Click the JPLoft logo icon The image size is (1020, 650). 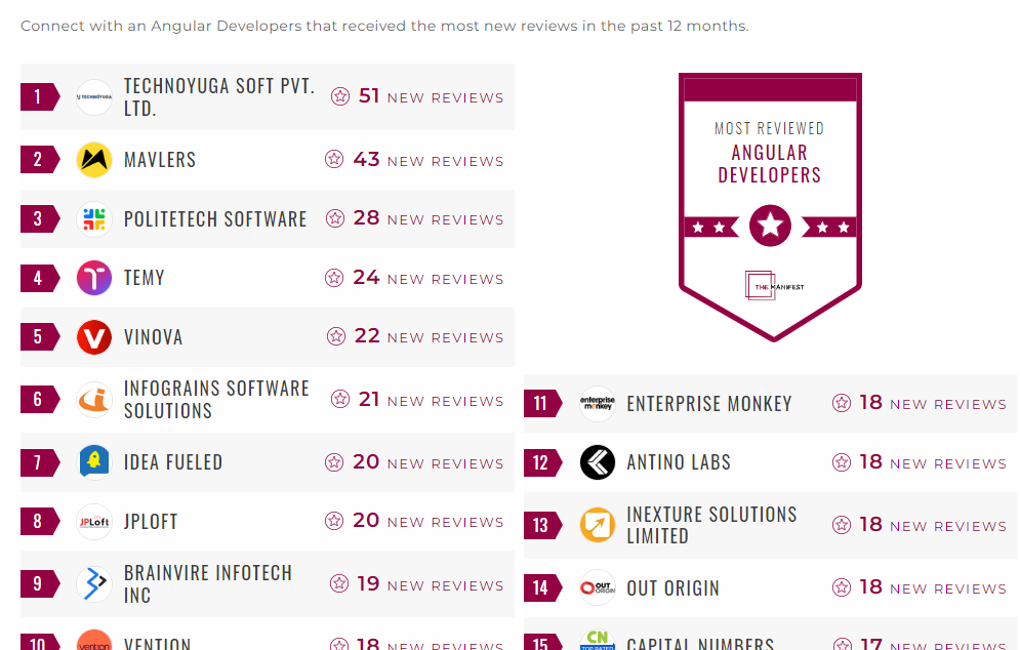(94, 521)
